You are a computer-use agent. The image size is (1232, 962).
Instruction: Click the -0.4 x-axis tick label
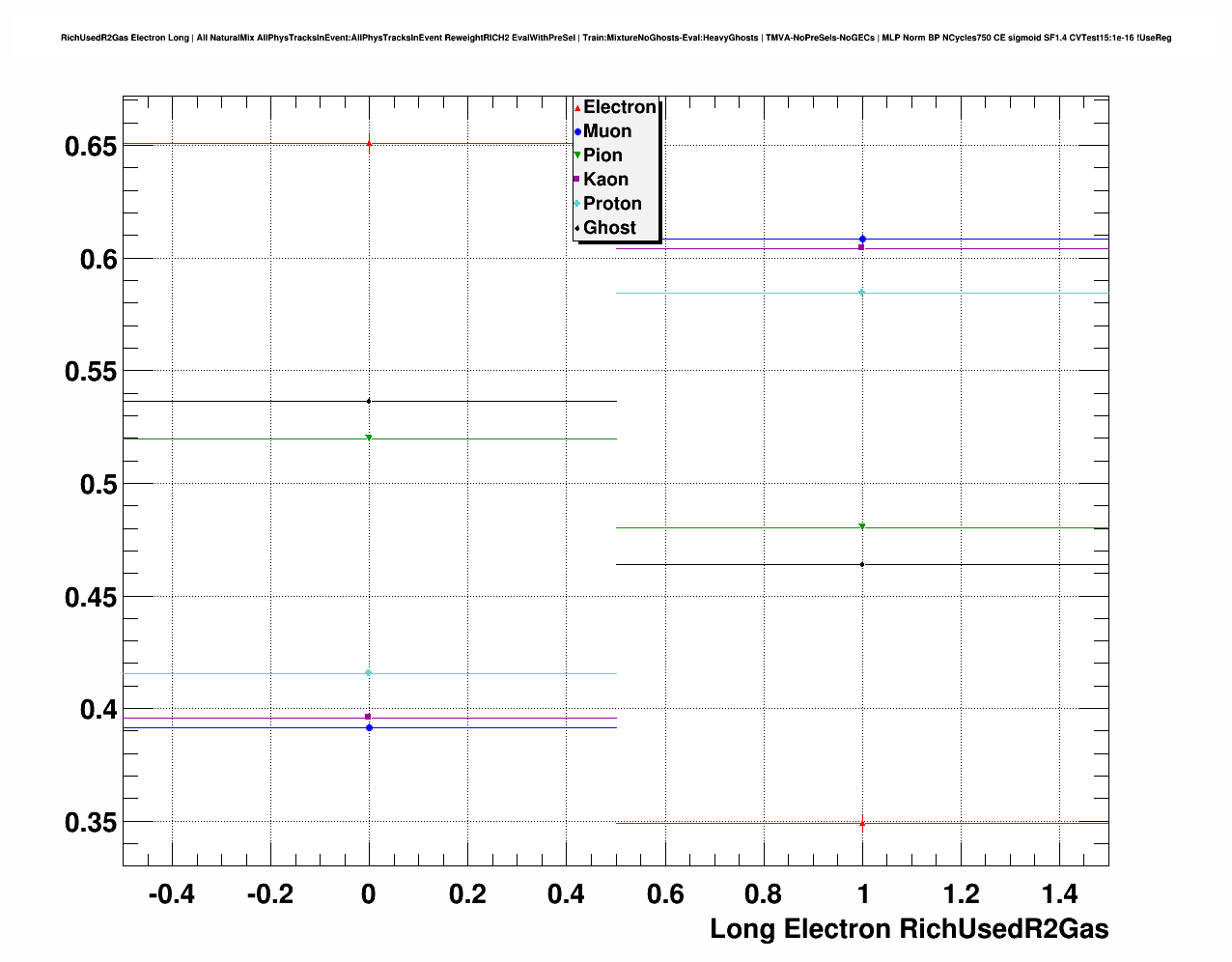pos(171,895)
